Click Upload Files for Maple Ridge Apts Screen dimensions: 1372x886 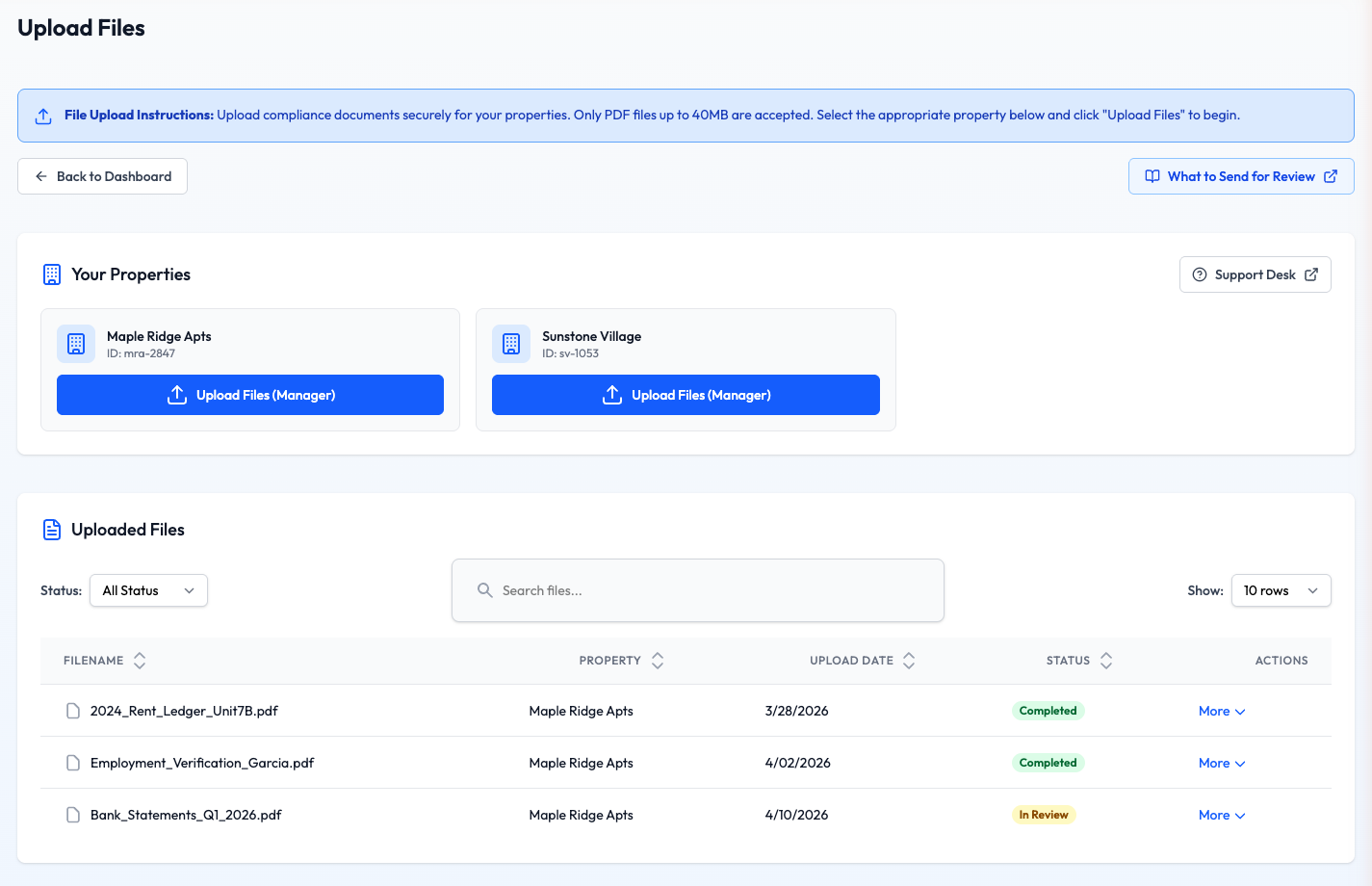coord(249,395)
